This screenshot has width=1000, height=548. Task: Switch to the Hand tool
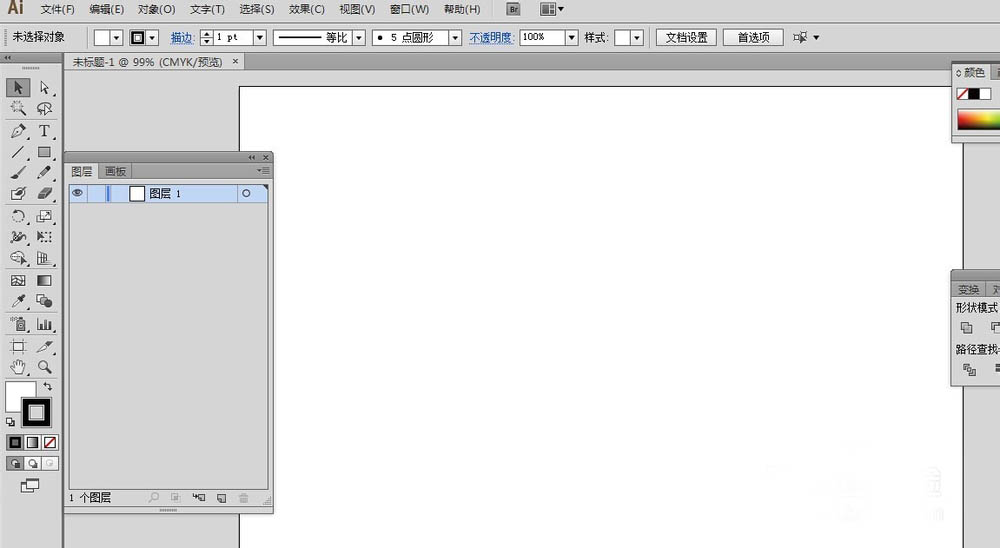pyautogui.click(x=18, y=367)
